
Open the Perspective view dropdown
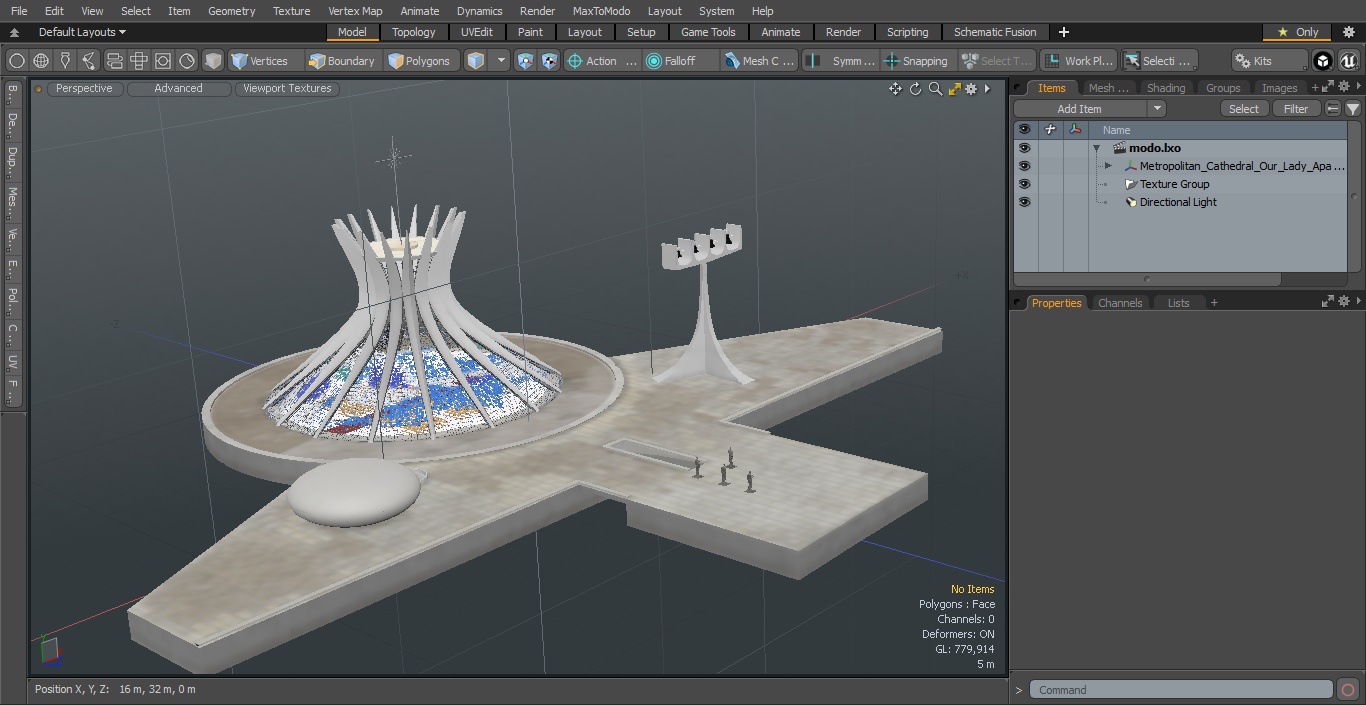[x=84, y=88]
